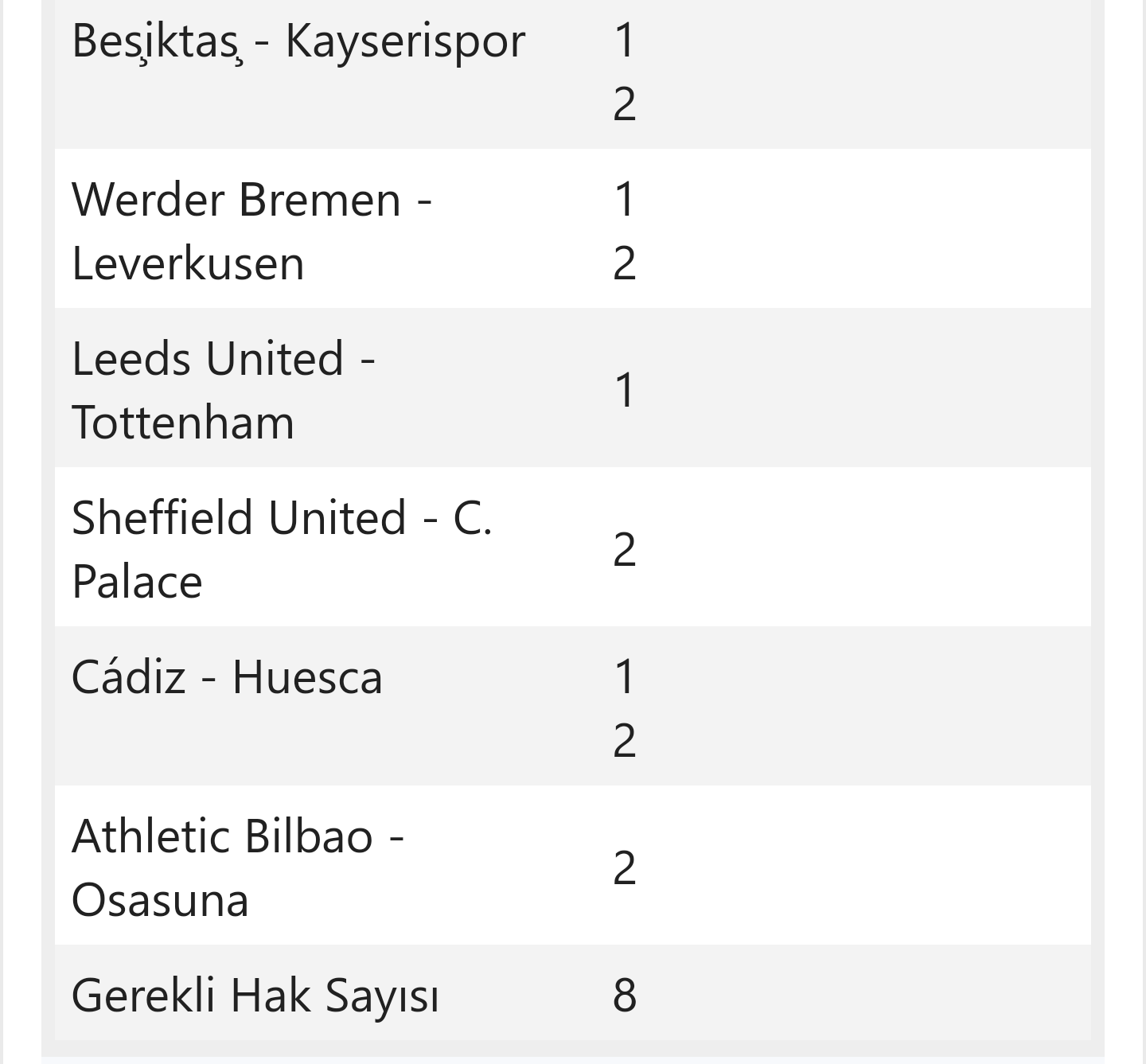Screen dimensions: 1146x1064
Task: Click prediction 1 for Cádiz - Huesca
Action: point(625,676)
